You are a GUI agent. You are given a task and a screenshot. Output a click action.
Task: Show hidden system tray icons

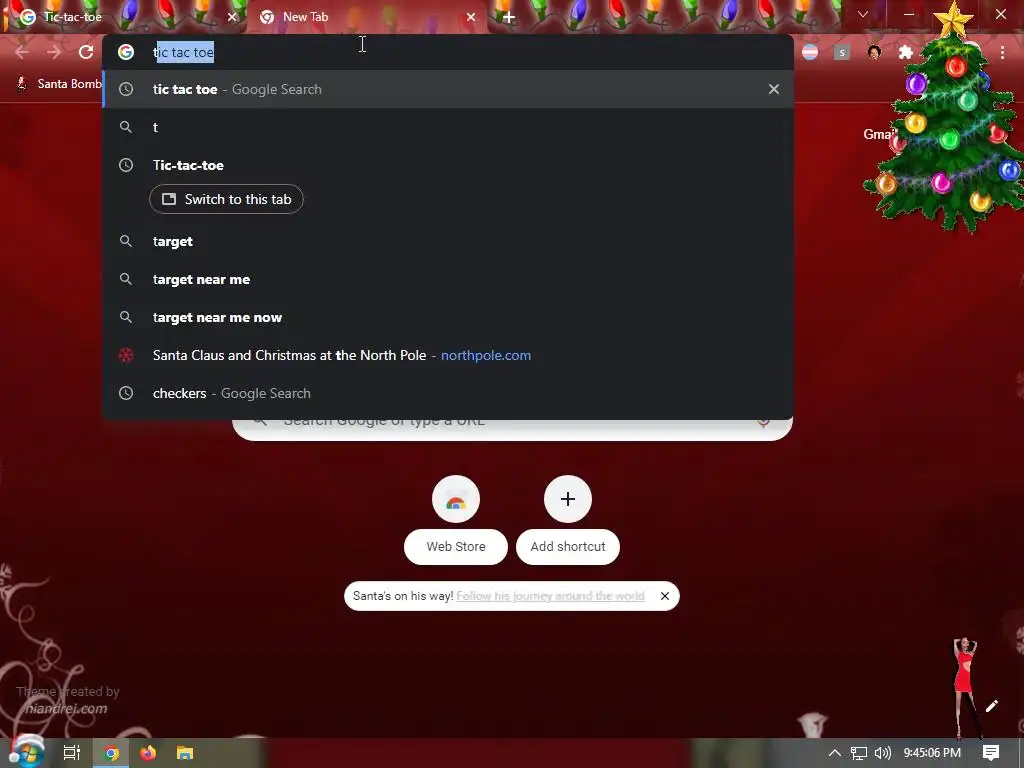pyautogui.click(x=834, y=753)
